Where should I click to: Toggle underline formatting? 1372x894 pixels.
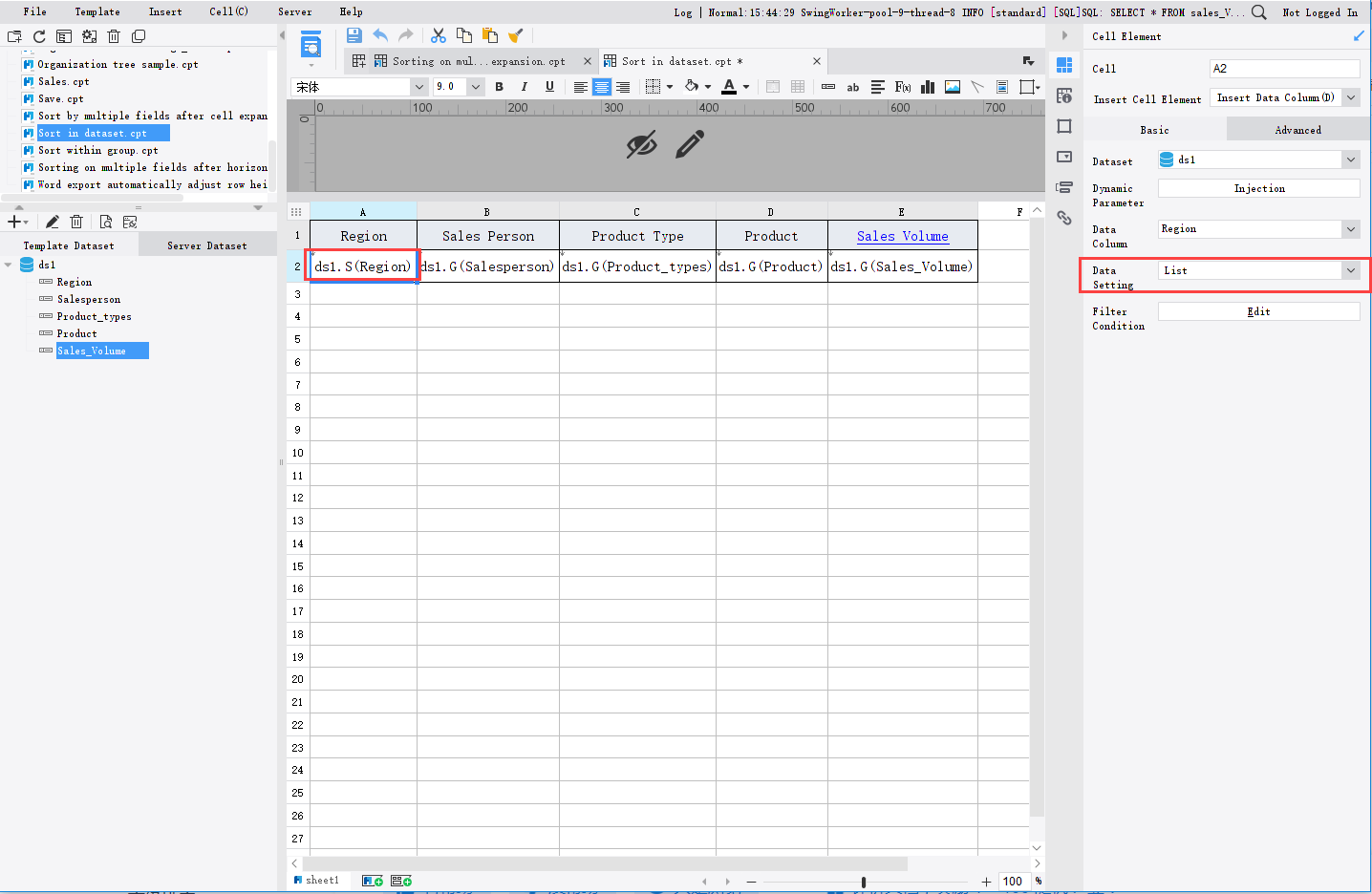click(x=549, y=87)
